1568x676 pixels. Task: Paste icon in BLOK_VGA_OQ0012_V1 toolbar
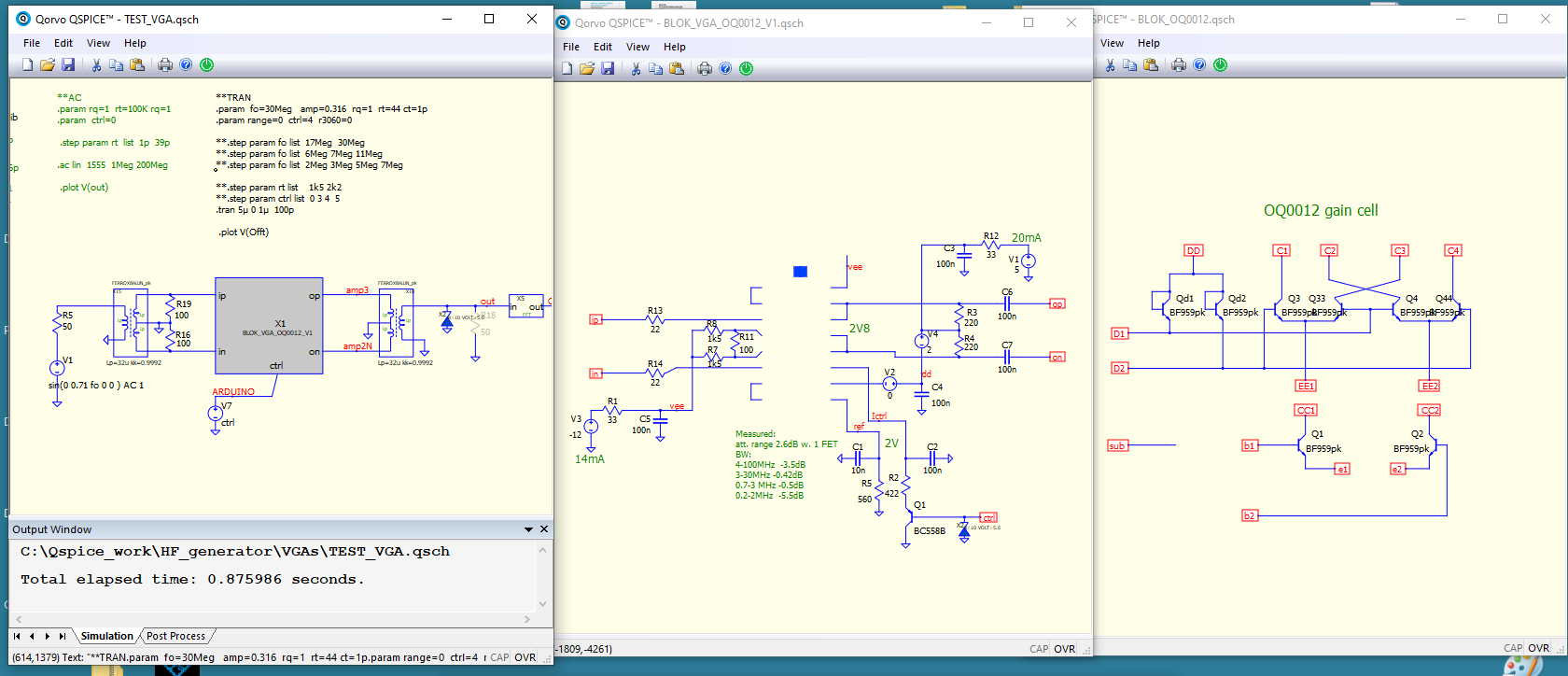677,68
